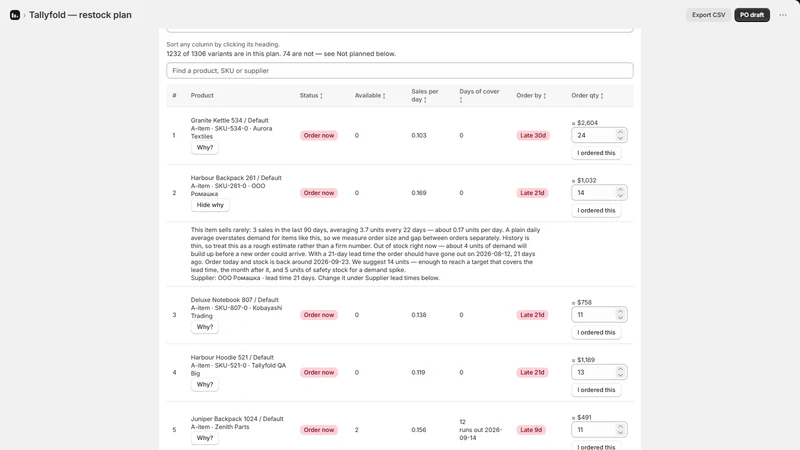Decrease Granite Kettle 534 order quantity stepper
The height and width of the screenshot is (450, 800).
(x=620, y=138)
